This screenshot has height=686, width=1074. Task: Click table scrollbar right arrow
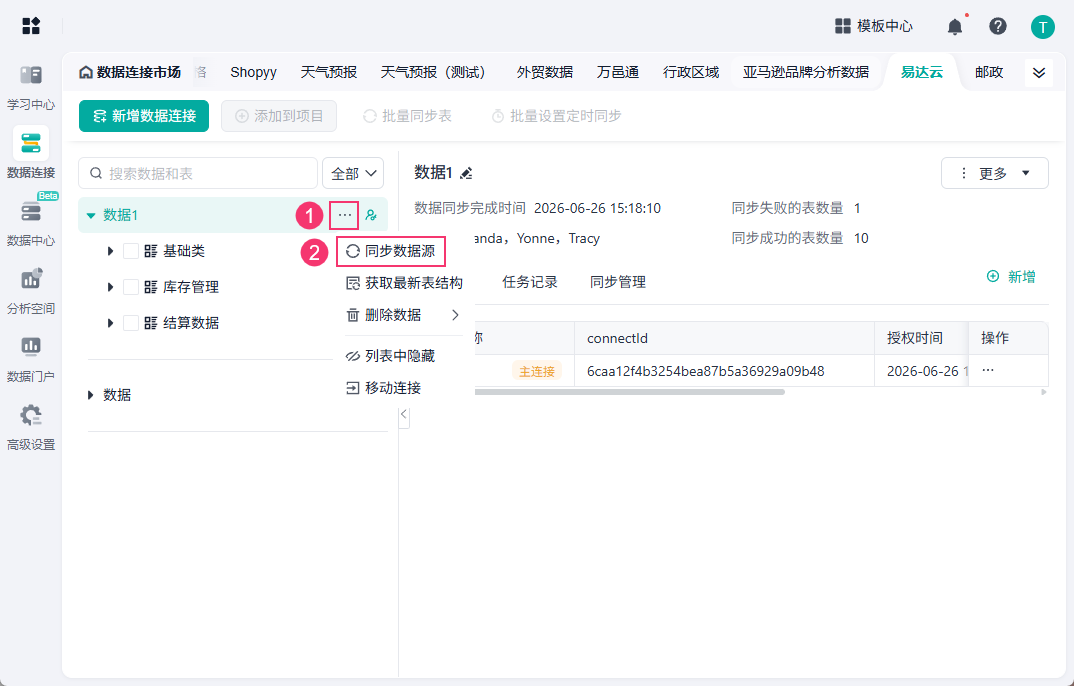[1044, 392]
